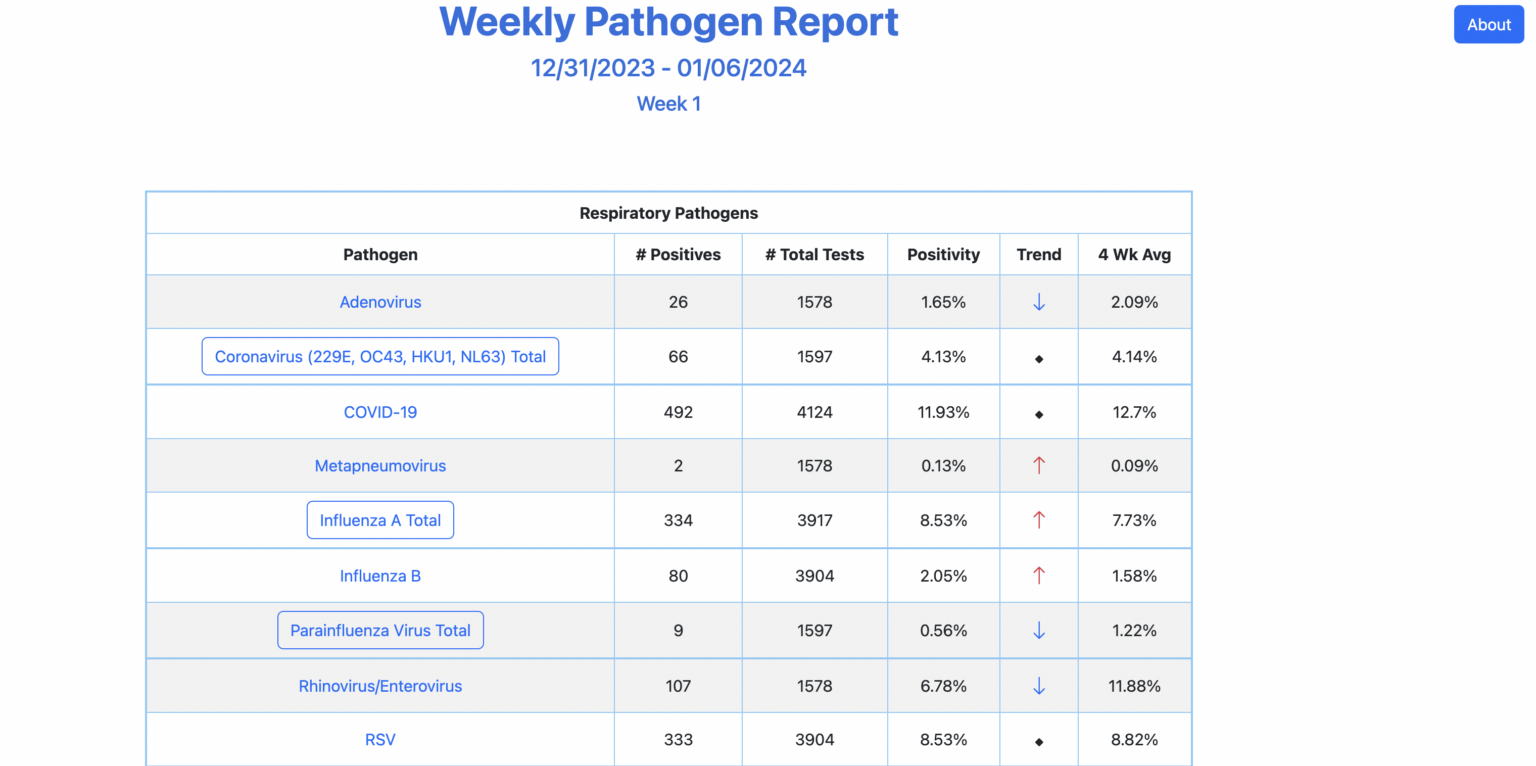Select the rising trend arrow for Influenza A
The width and height of the screenshot is (1536, 766).
point(1038,520)
